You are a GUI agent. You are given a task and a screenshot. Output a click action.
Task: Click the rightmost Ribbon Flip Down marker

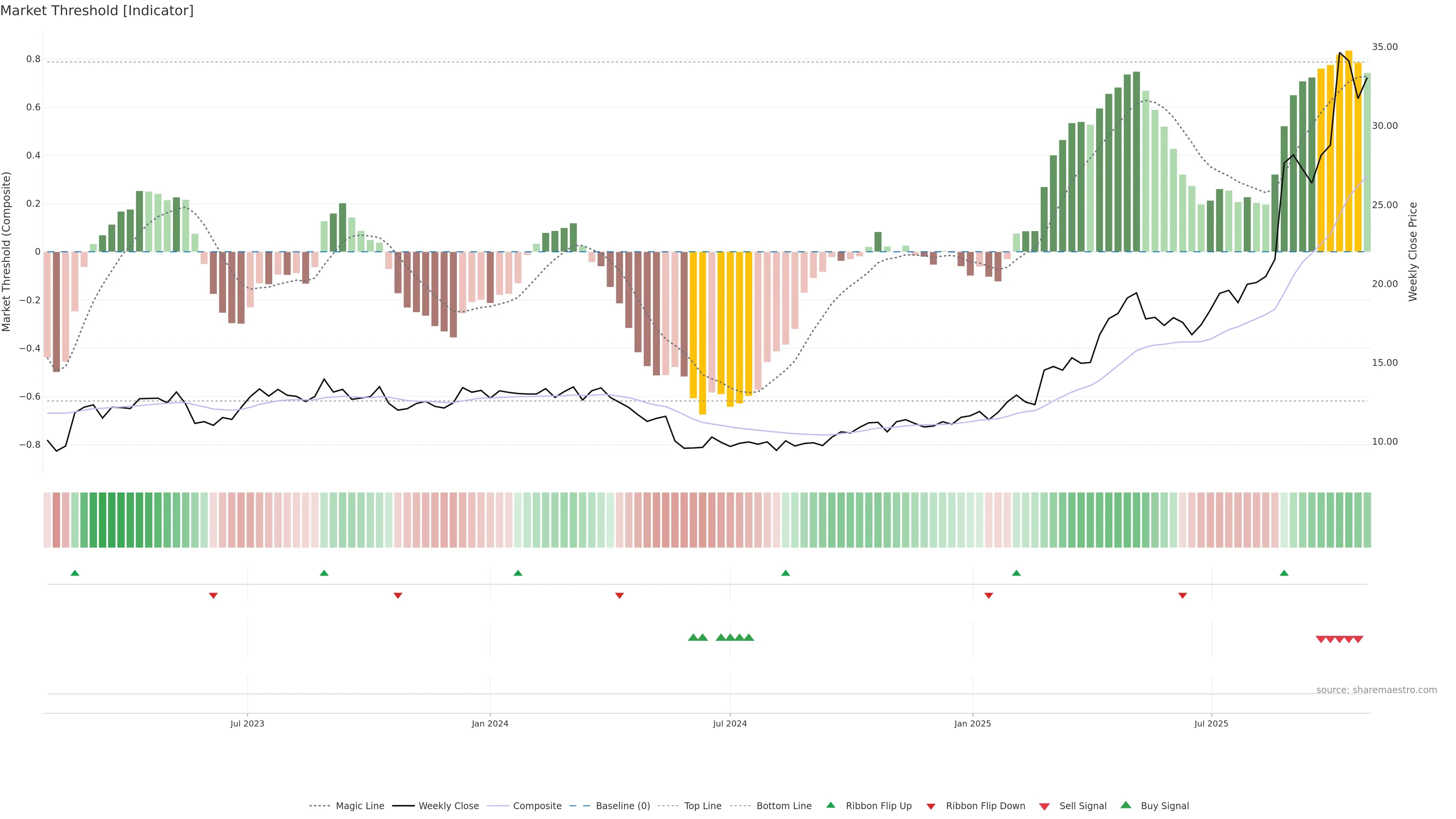[x=1183, y=595]
